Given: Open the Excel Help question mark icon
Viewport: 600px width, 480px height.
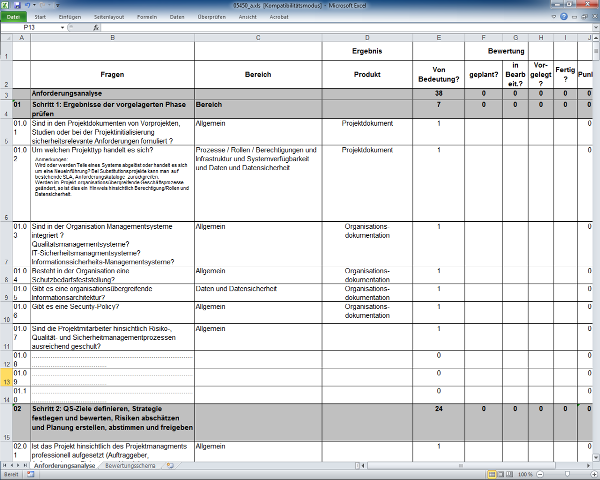Looking at the screenshot, I should tap(565, 17).
